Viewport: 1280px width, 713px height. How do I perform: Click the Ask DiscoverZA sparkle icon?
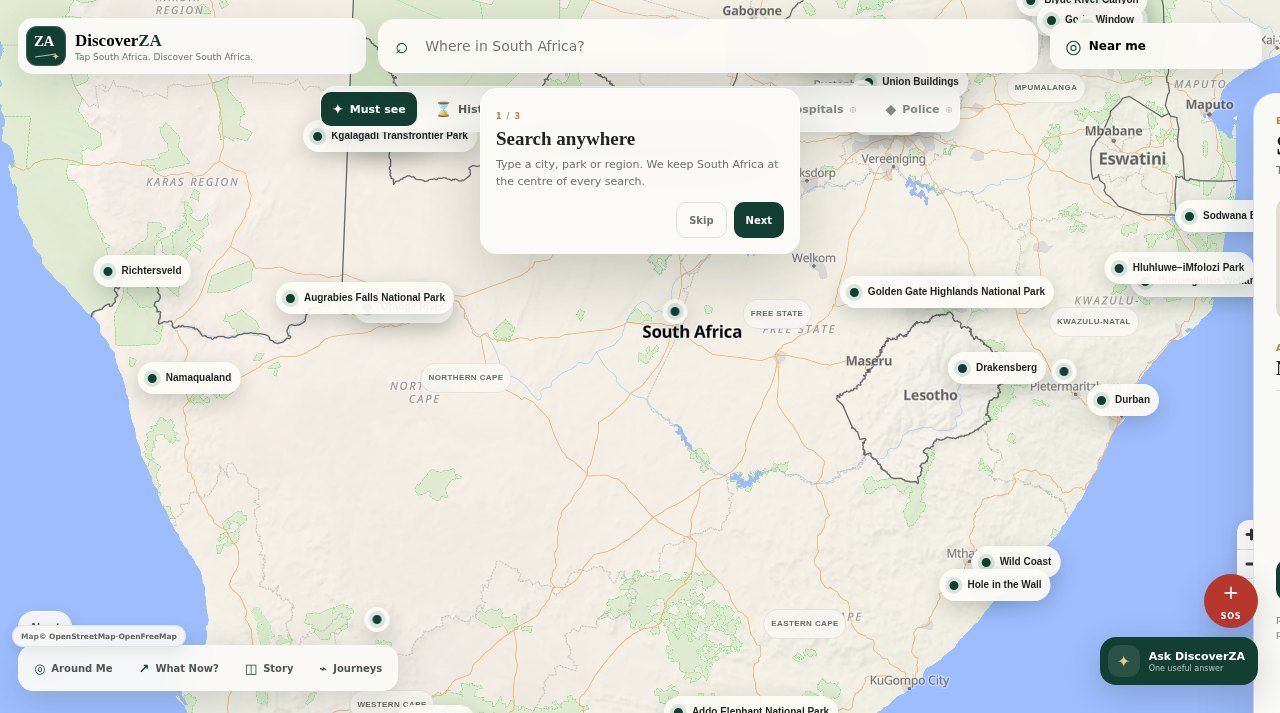[1123, 661]
